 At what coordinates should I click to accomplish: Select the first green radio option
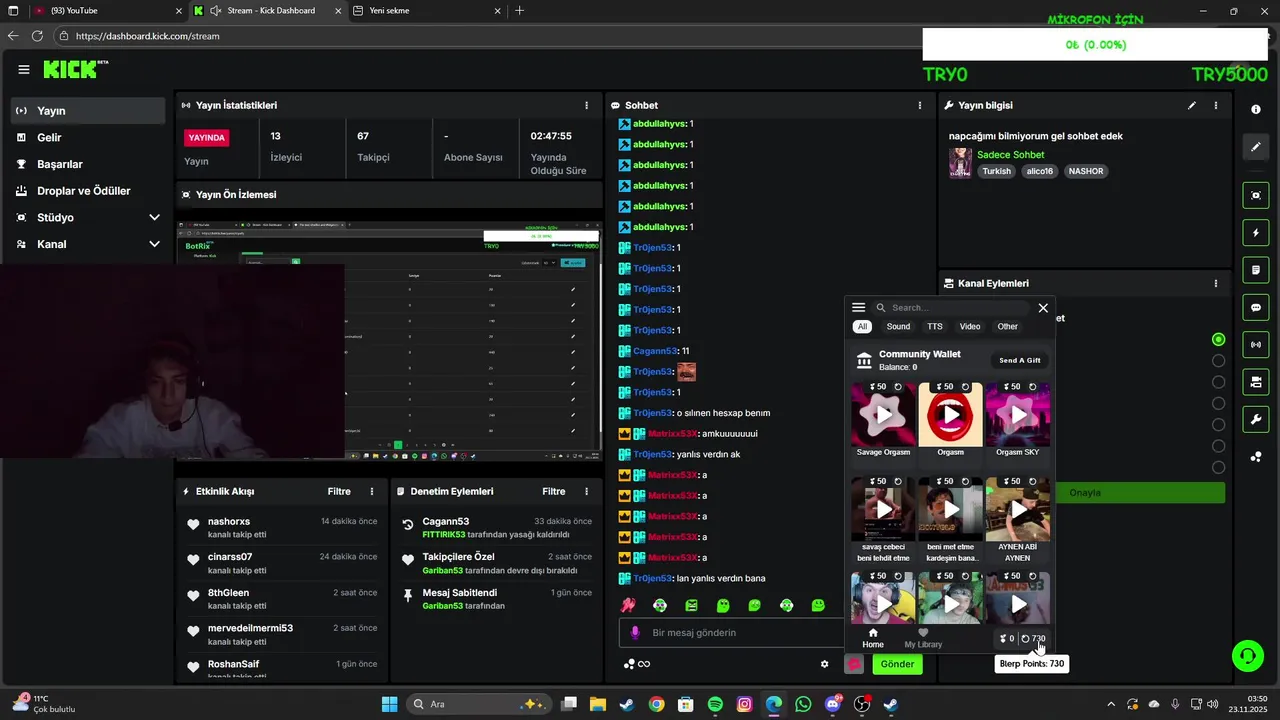(x=1218, y=340)
